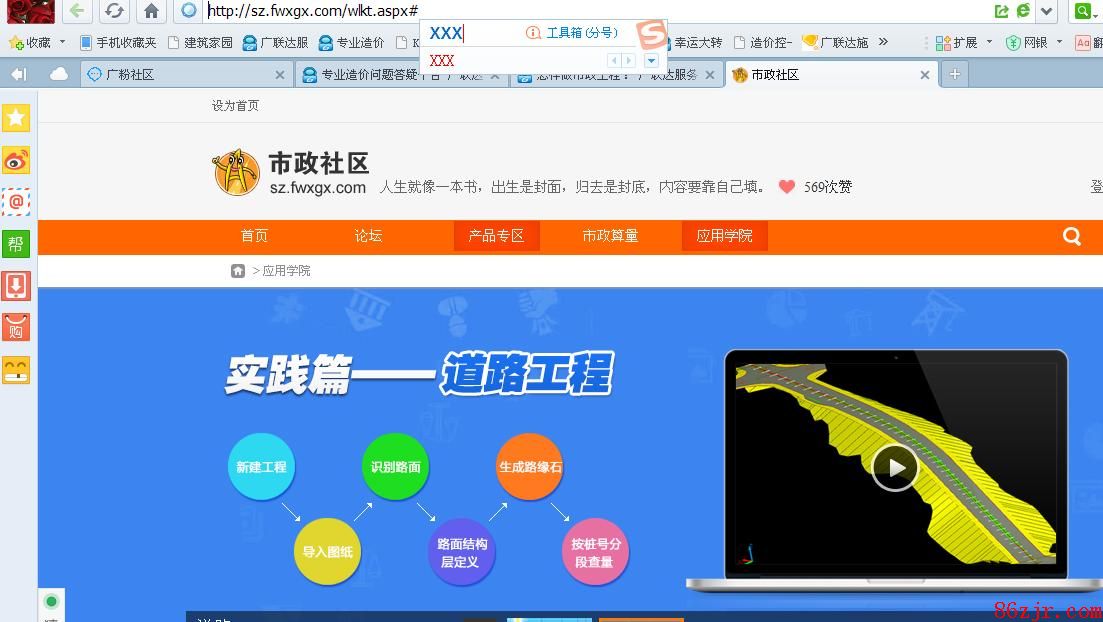Open the Weibo sidebar icon
The image size is (1103, 622).
(16, 160)
